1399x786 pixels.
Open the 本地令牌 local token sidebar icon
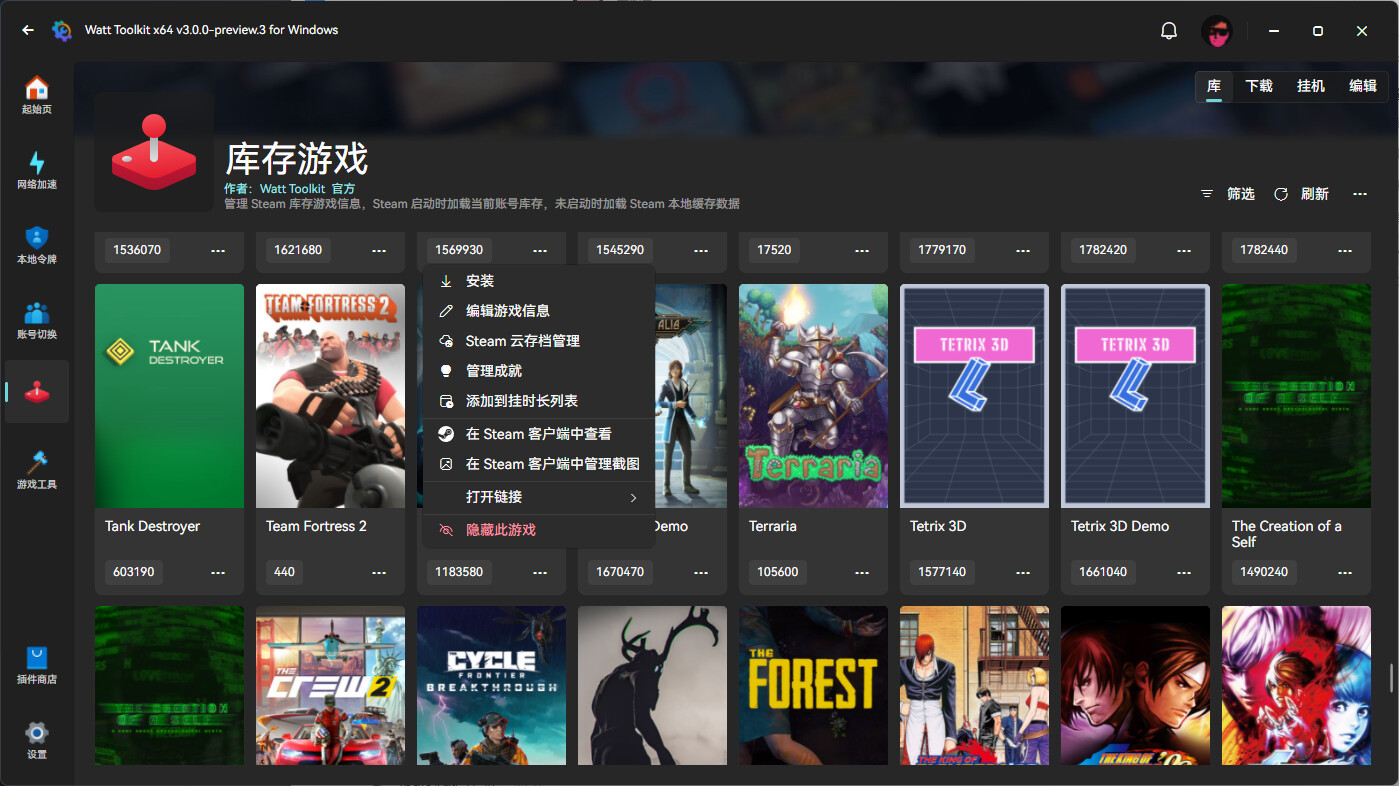36,243
